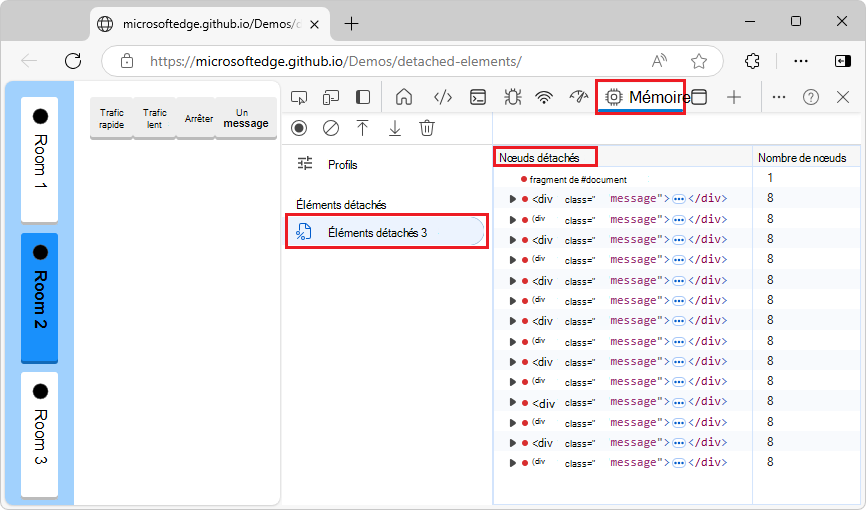
Task: Select the Éléments détachés 3 profile
Action: pos(386,232)
